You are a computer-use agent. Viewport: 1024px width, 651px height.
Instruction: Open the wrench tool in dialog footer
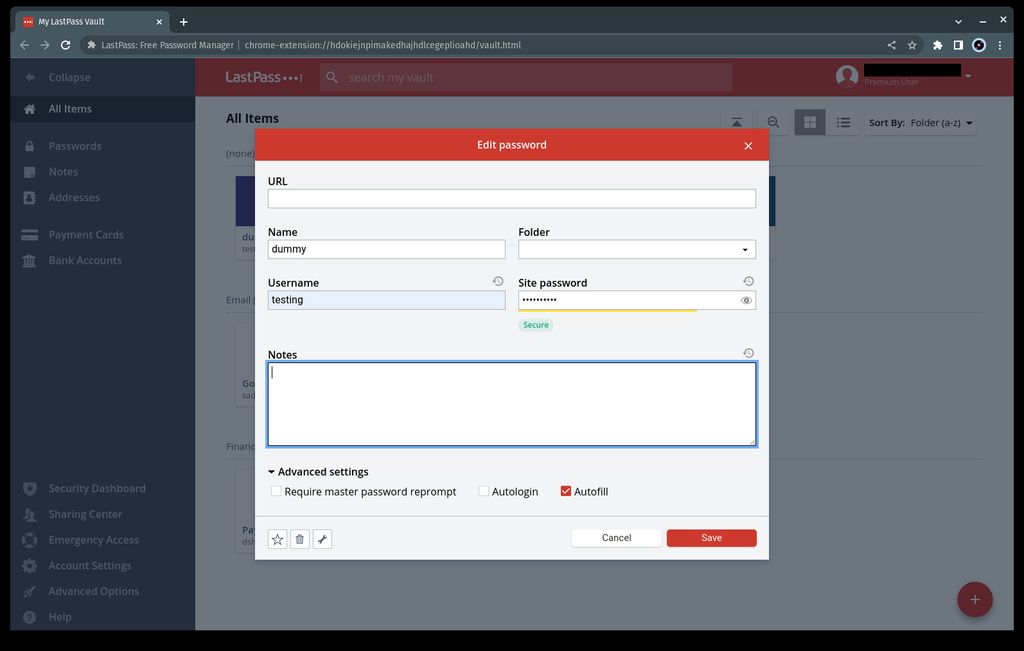pyautogui.click(x=323, y=539)
